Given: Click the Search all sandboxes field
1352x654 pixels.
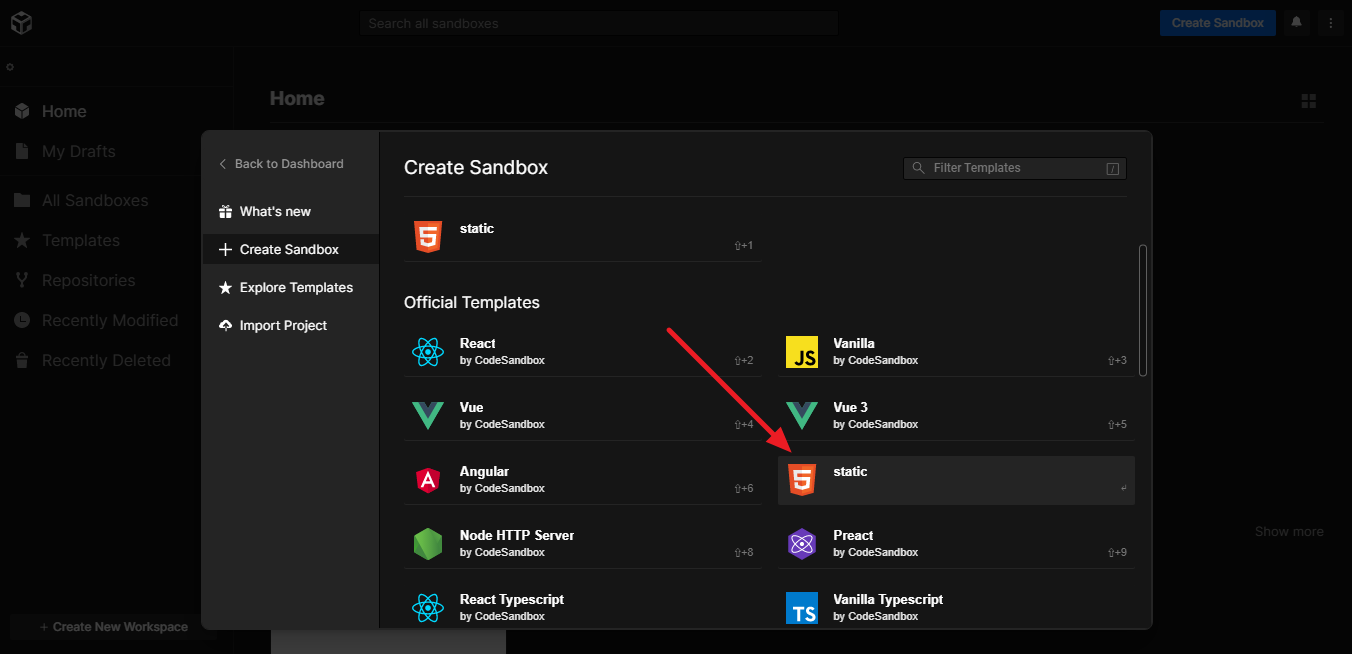Looking at the screenshot, I should tap(598, 23).
